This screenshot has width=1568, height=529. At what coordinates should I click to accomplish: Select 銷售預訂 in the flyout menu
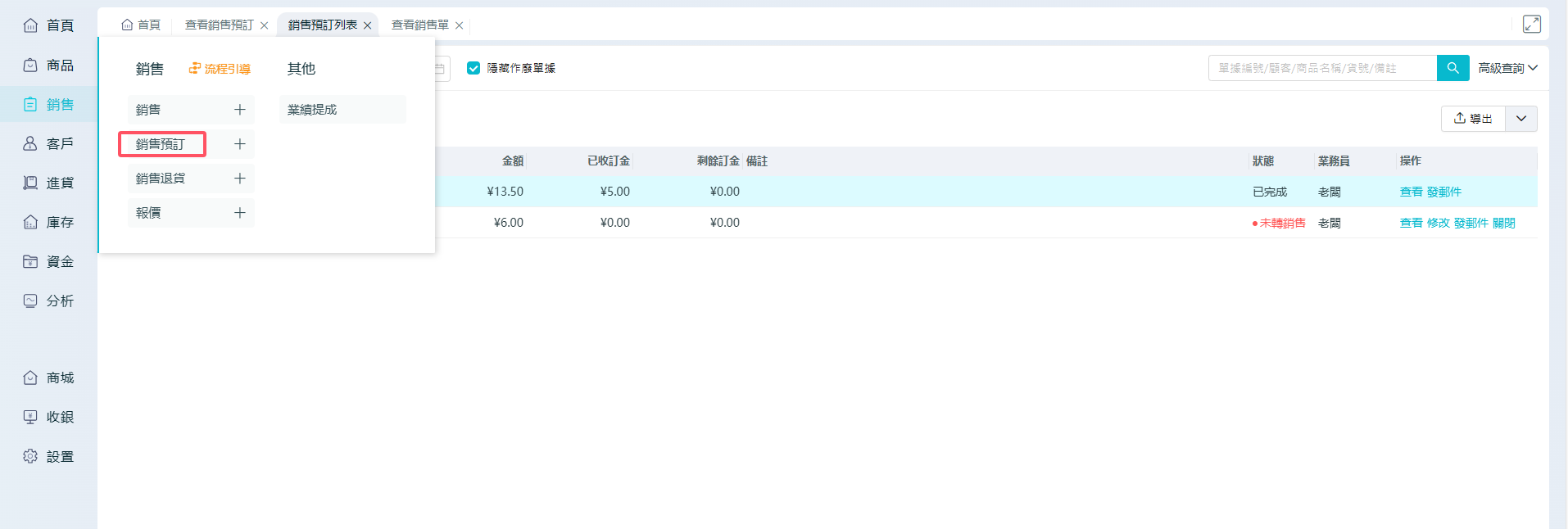[161, 144]
